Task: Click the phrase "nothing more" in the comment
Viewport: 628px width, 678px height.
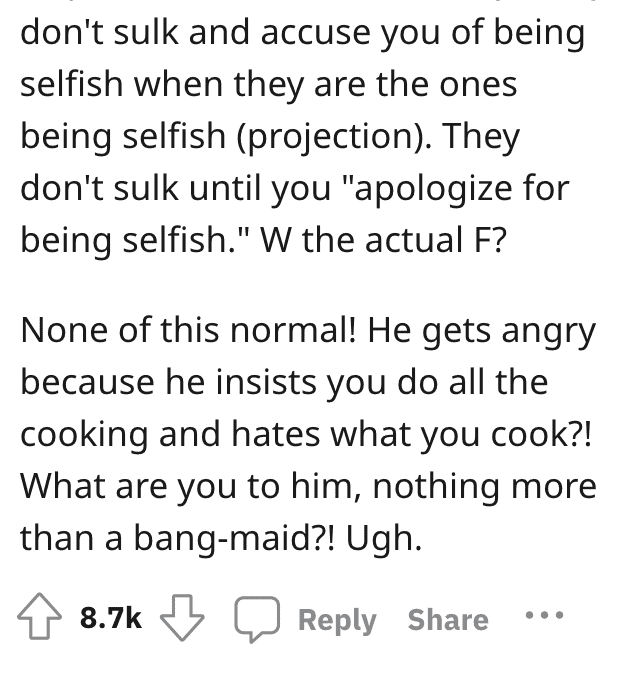Action: pyautogui.click(x=484, y=487)
